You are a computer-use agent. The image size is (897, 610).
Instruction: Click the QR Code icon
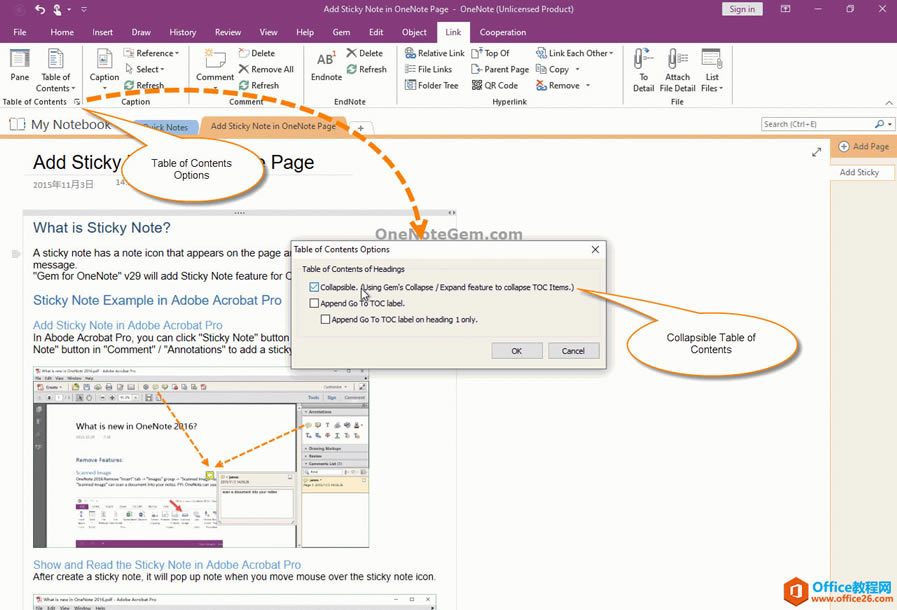(x=477, y=85)
